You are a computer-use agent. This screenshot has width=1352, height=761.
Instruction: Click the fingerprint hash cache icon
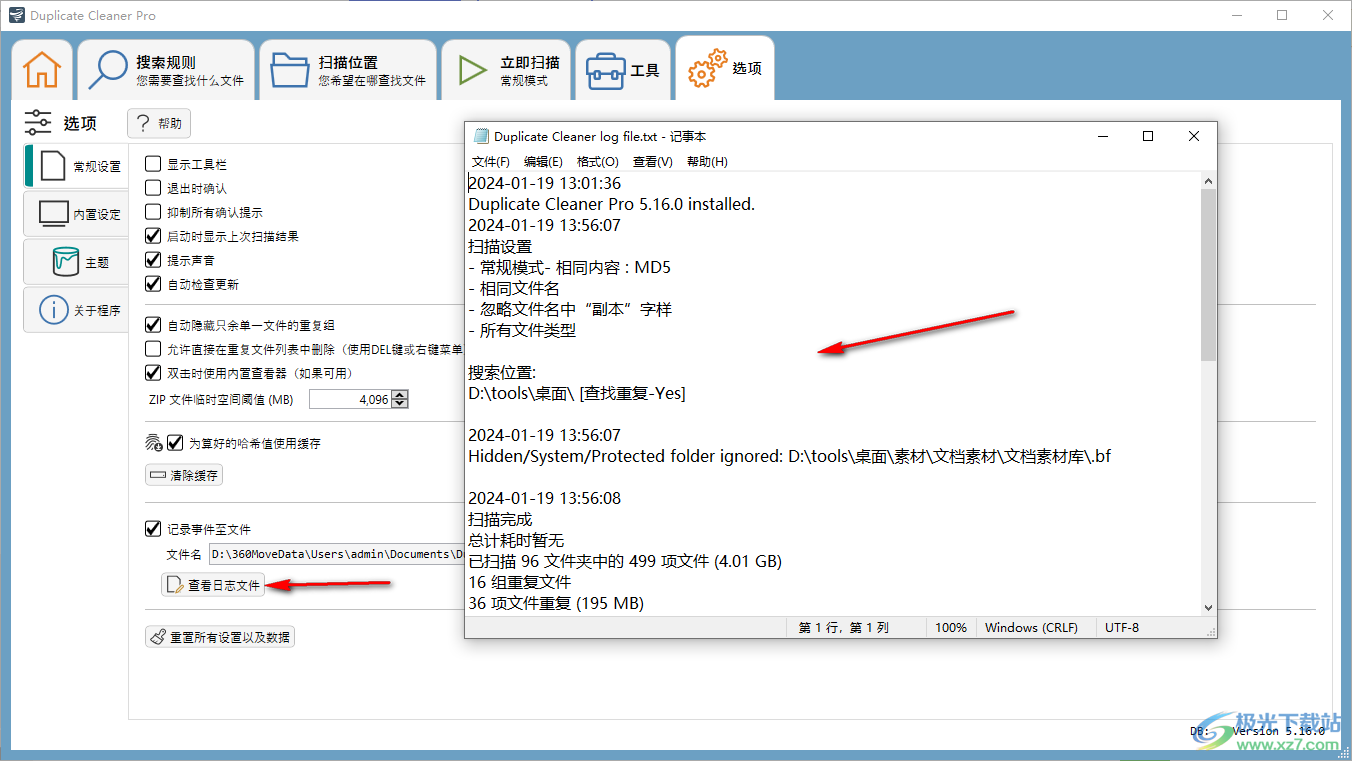154,442
